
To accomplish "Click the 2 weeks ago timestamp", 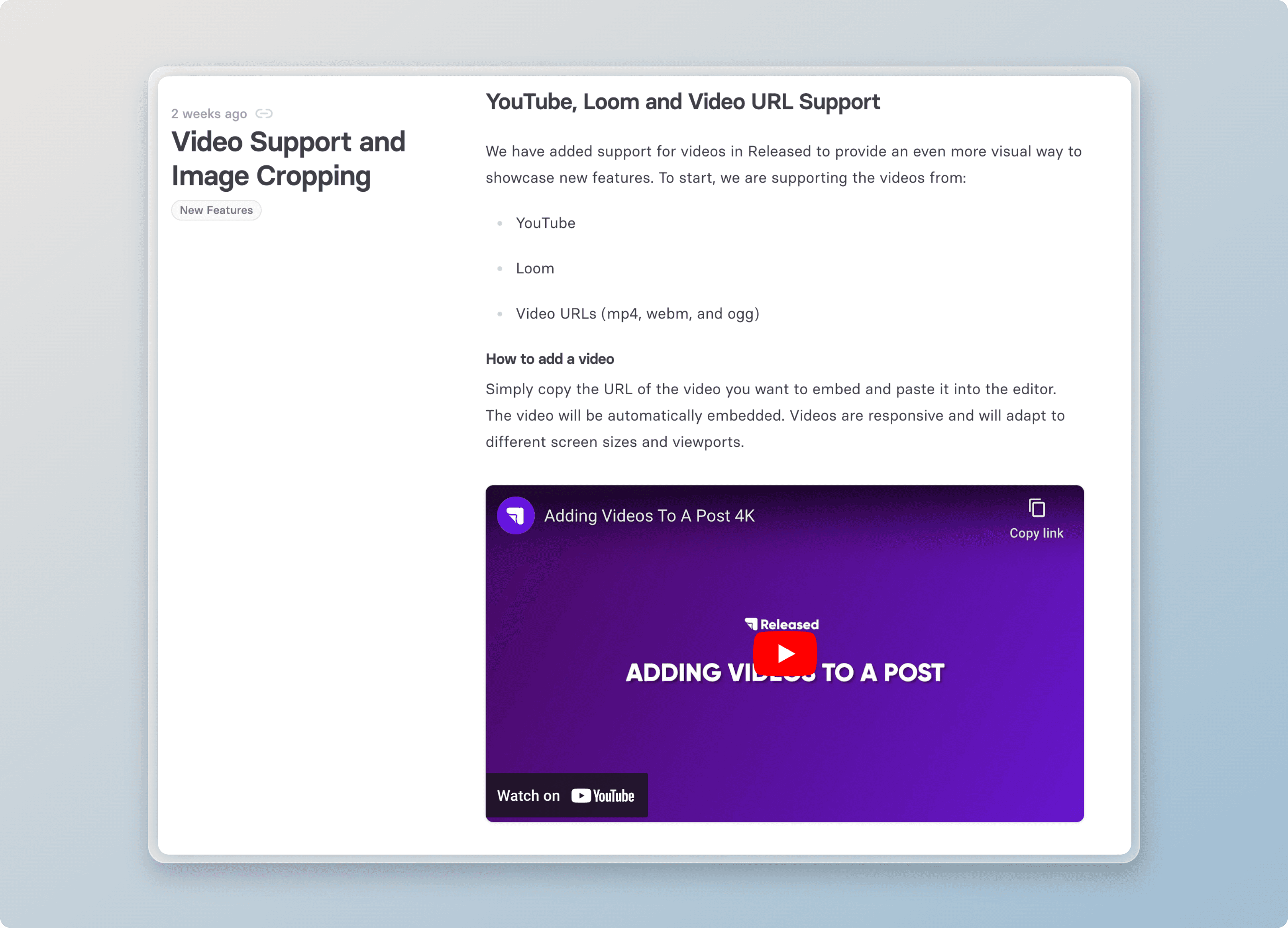I will click(x=209, y=114).
